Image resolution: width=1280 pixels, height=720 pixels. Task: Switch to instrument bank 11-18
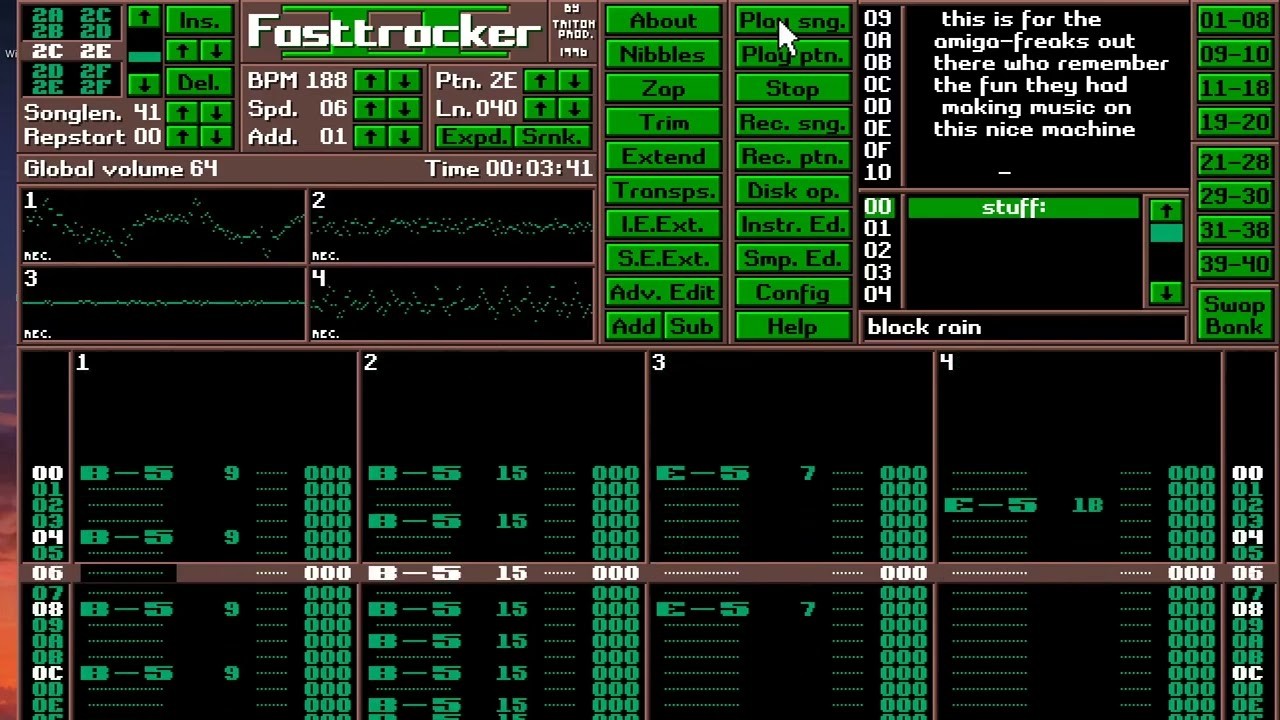click(x=1234, y=88)
